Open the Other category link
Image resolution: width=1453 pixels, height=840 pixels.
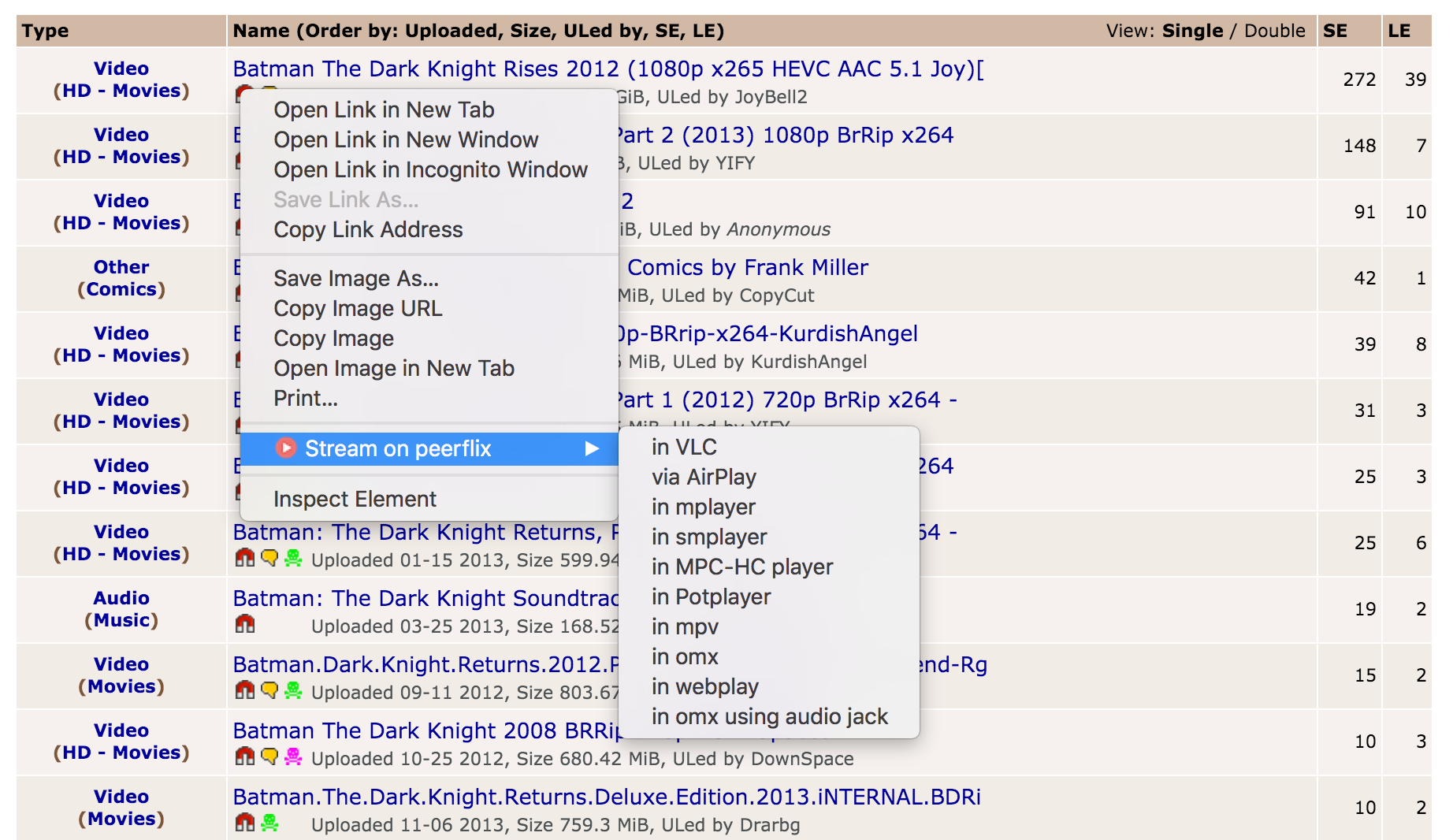click(121, 267)
